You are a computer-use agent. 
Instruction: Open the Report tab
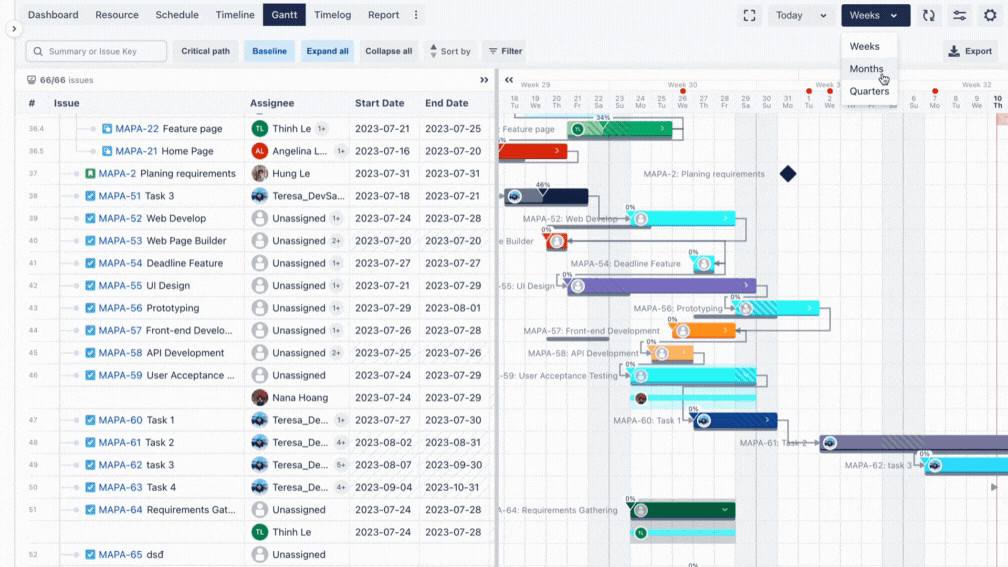coord(383,15)
